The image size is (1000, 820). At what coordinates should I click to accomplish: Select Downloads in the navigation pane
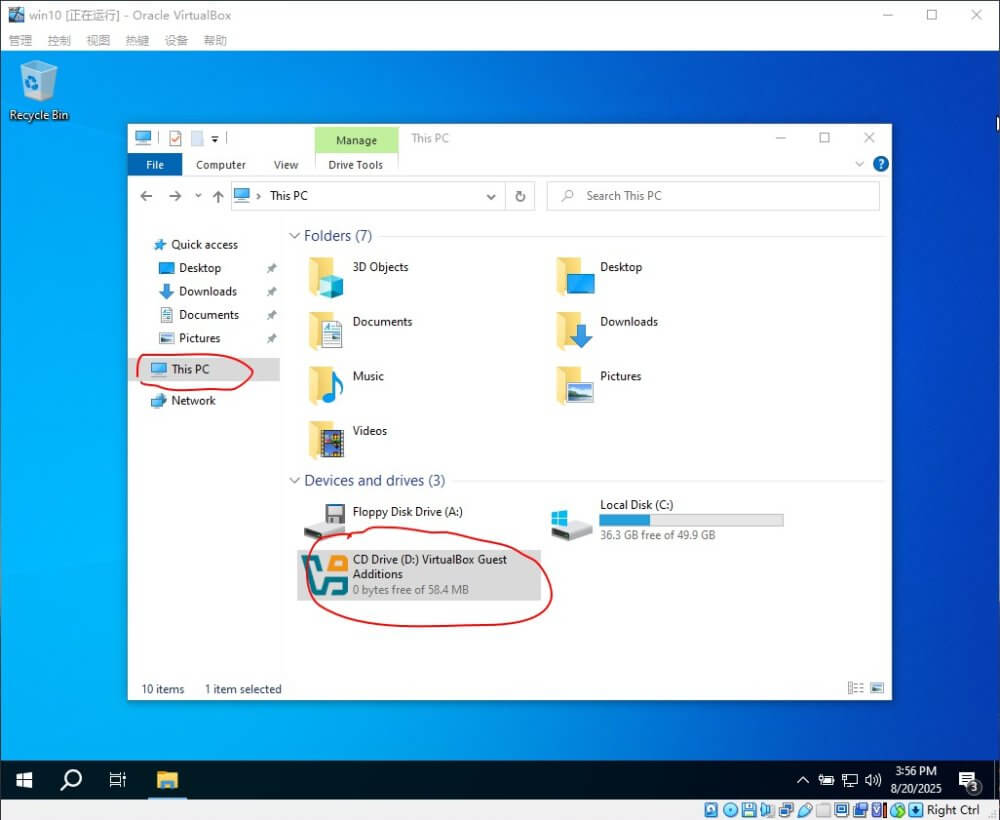pos(208,291)
